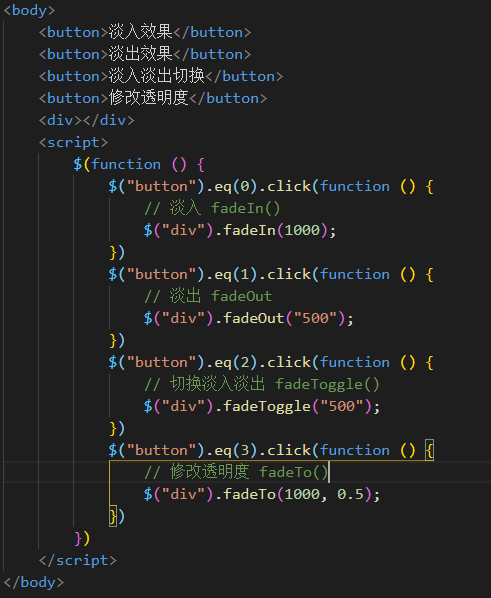This screenshot has width=491, height=598.
Task: Click the comment 修改透明度 fadeTo()
Action: (x=236, y=472)
